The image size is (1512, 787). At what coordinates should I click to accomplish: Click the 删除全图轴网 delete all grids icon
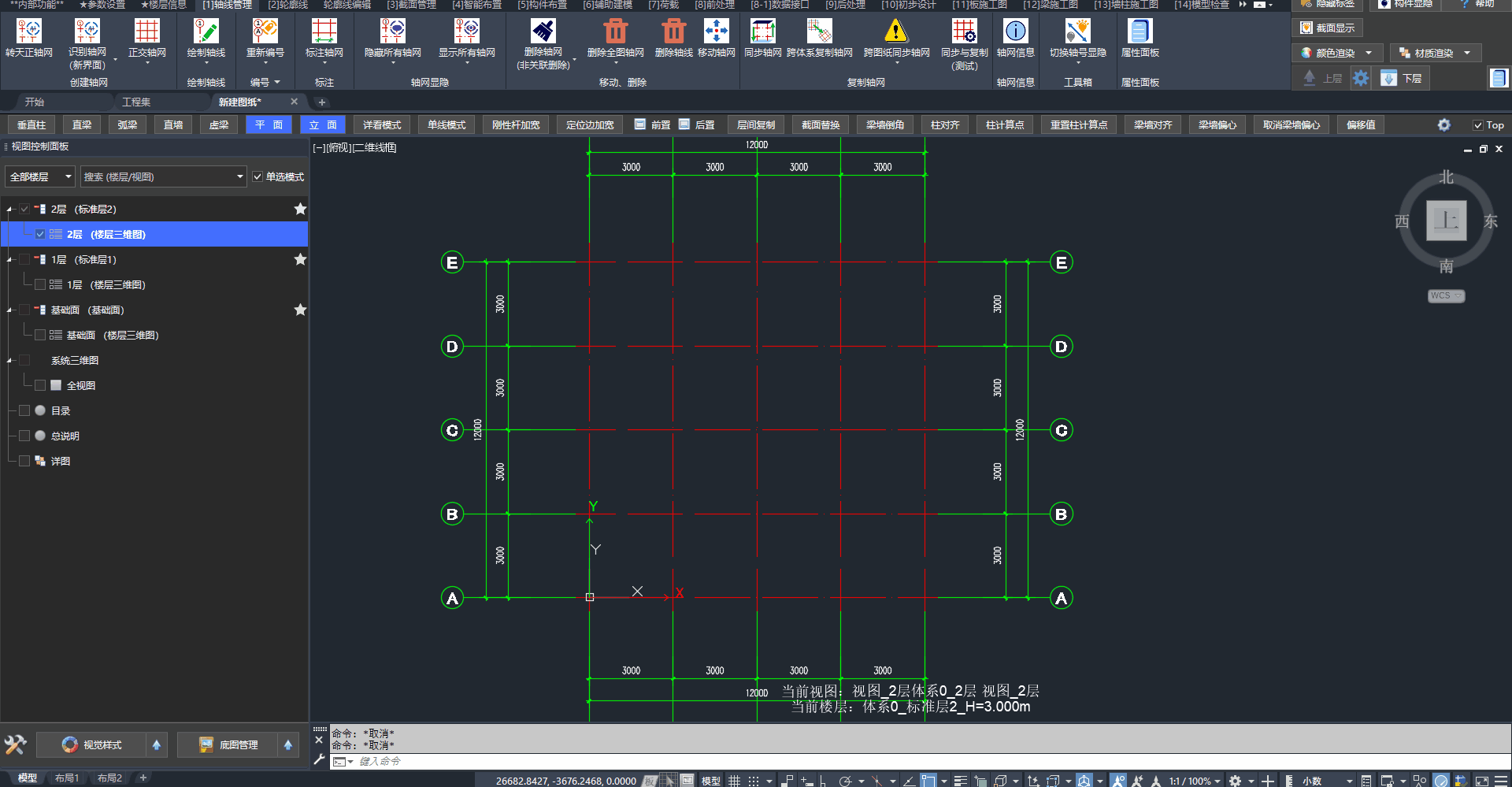click(x=615, y=32)
